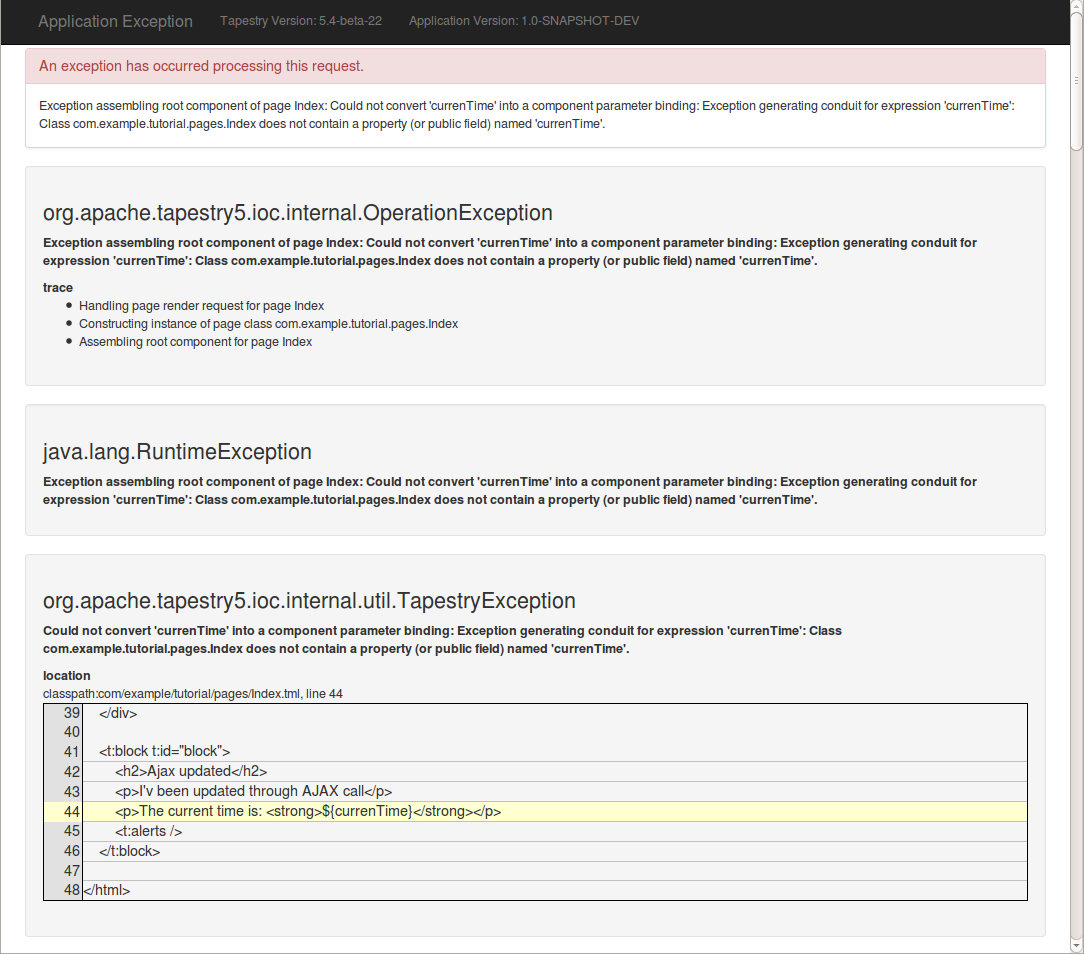1084x954 pixels.
Task: Click the closing html tag on line 48
Action: coord(106,890)
